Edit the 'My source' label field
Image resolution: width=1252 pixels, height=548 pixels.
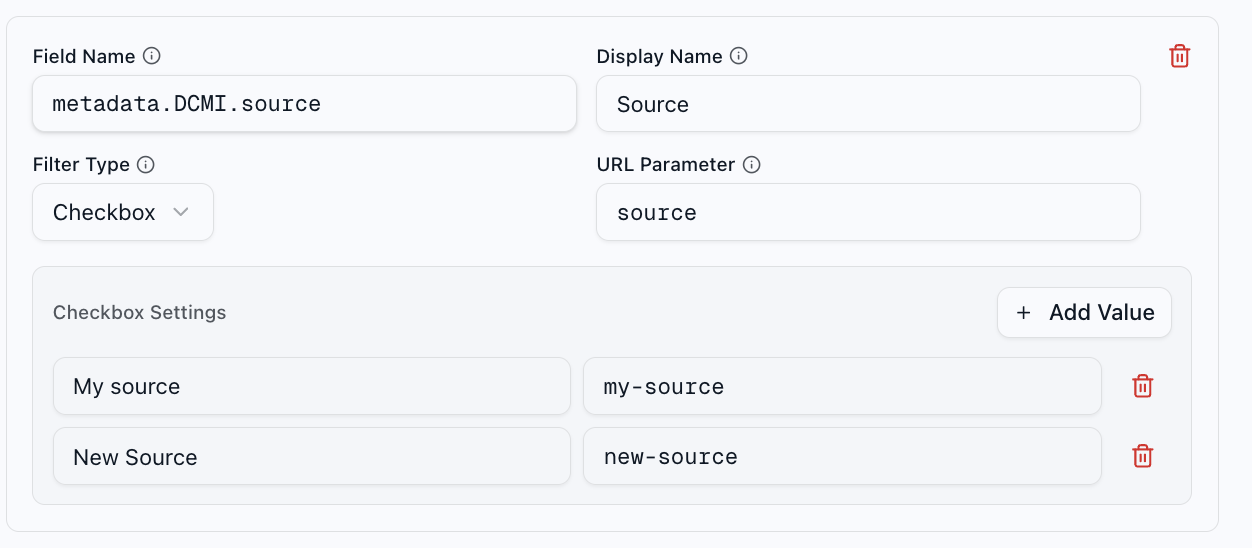(x=312, y=386)
